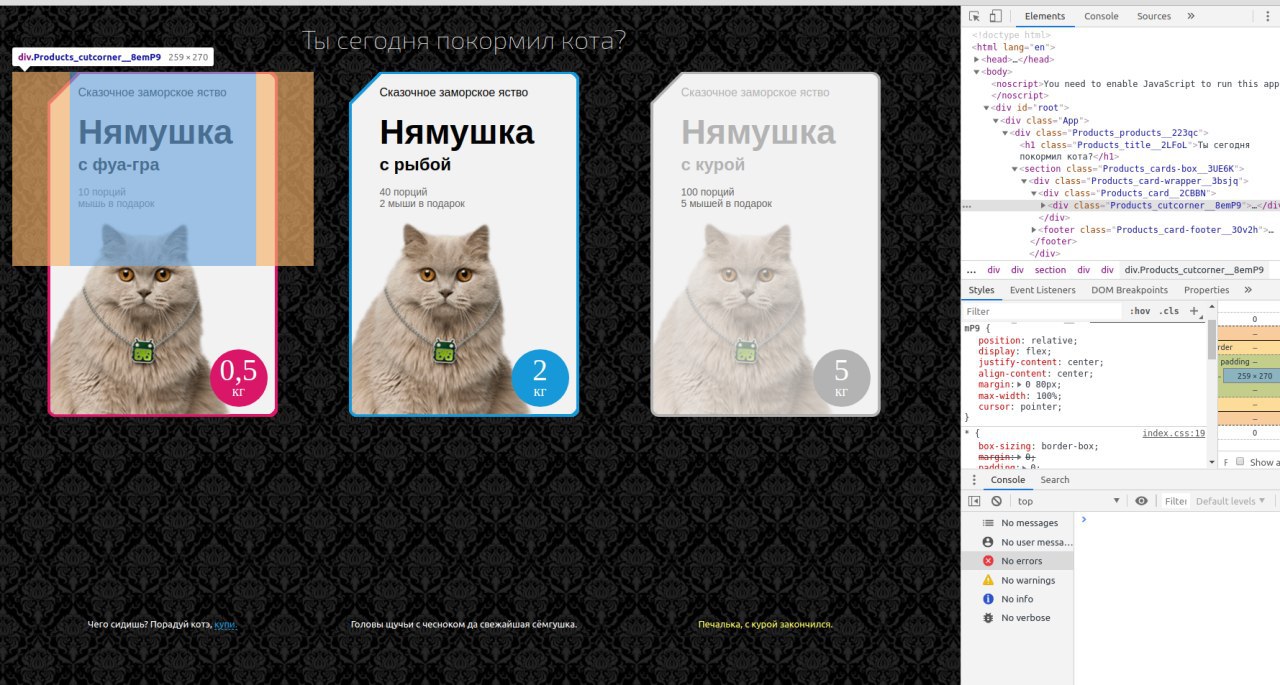Click the console prompt line
The height and width of the screenshot is (685, 1280).
[1180, 520]
